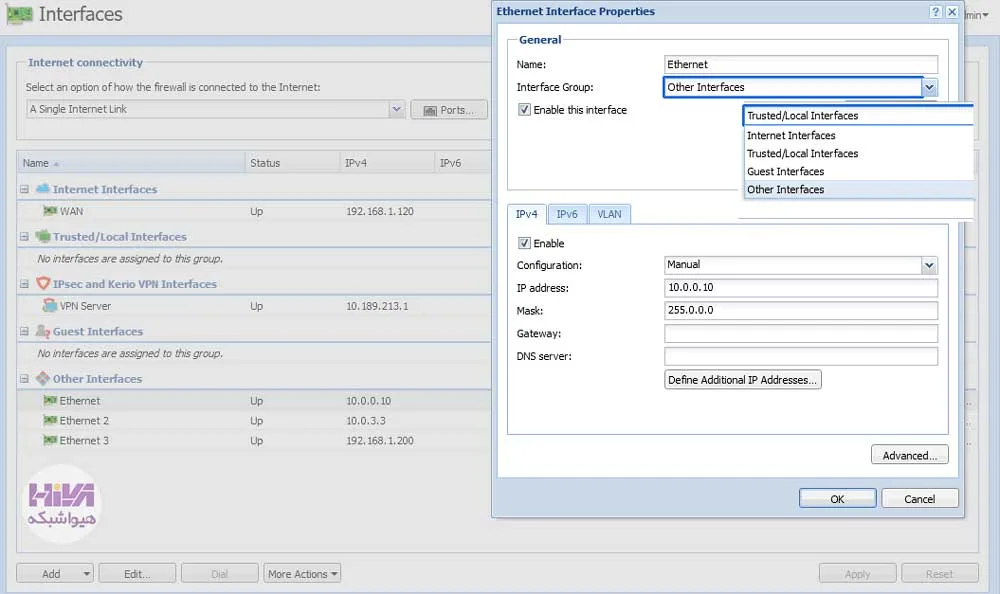Viewport: 1000px width, 594px height.
Task: Open the Interface Group dropdown arrow
Action: click(x=930, y=87)
